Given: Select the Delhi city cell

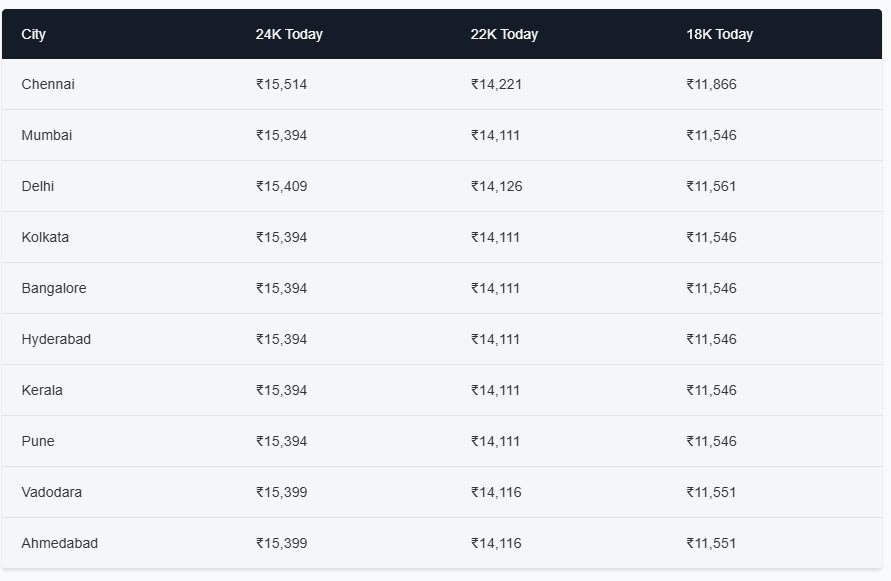Looking at the screenshot, I should coord(38,186).
